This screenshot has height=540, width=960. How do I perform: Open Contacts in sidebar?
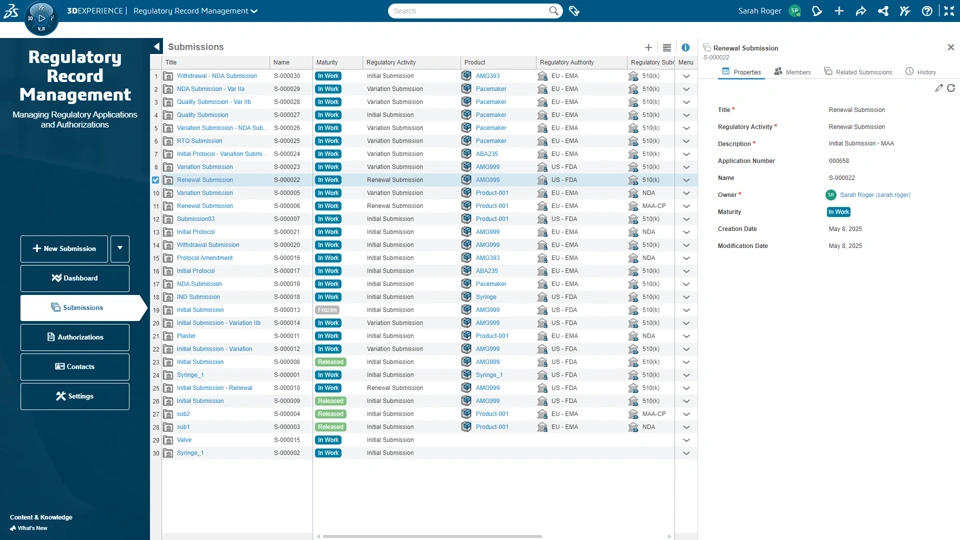(x=75, y=367)
